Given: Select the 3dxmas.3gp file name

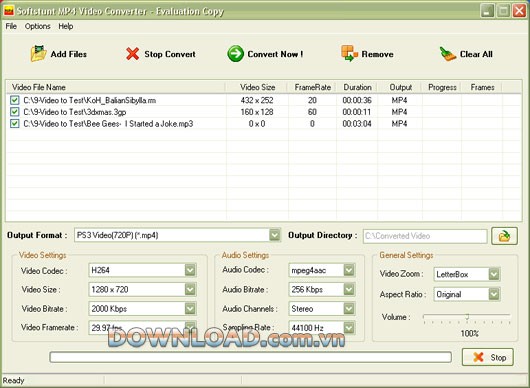Looking at the screenshot, I should [x=75, y=112].
